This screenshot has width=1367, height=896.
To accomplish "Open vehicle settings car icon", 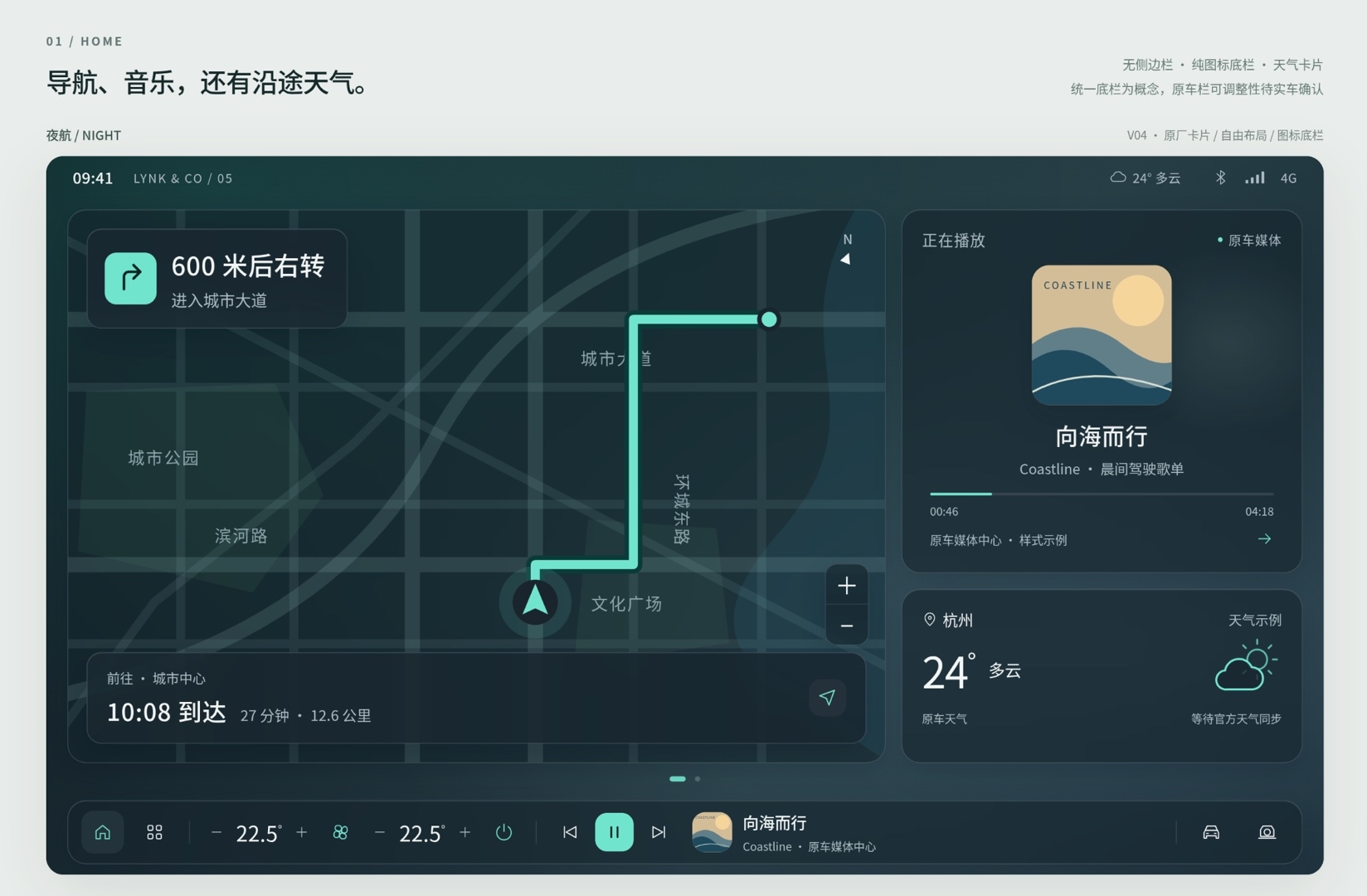I will point(1211,832).
